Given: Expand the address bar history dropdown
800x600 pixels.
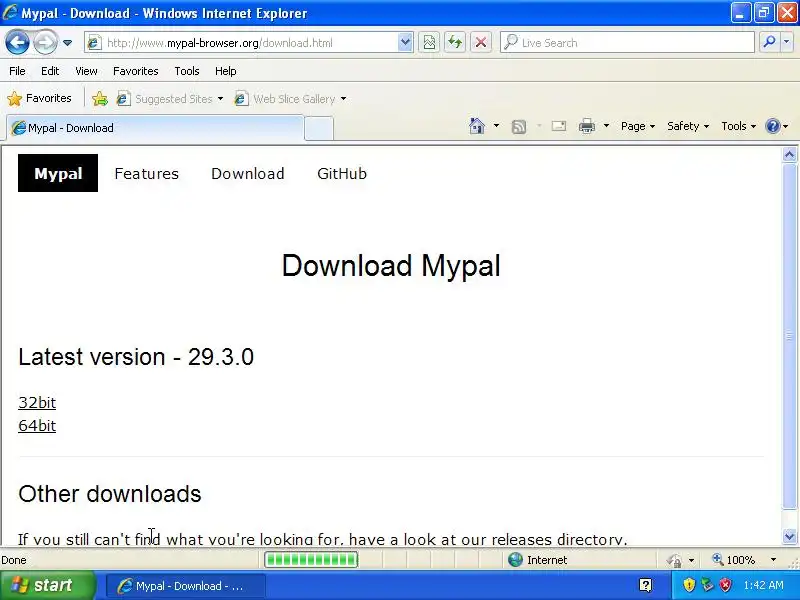Looking at the screenshot, I should [x=405, y=43].
